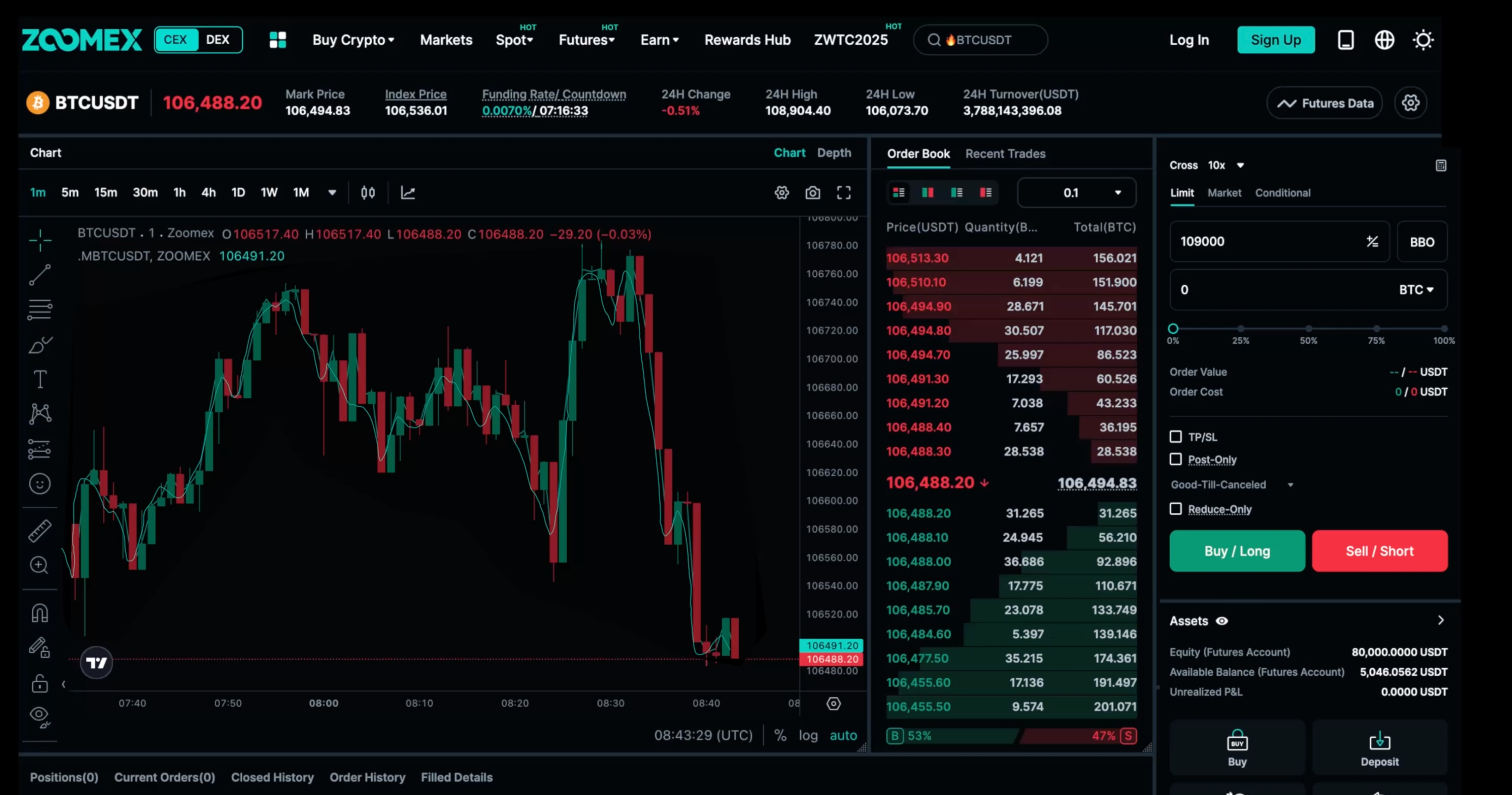Open the trading preferences gear beside Futures Data

tap(1411, 103)
